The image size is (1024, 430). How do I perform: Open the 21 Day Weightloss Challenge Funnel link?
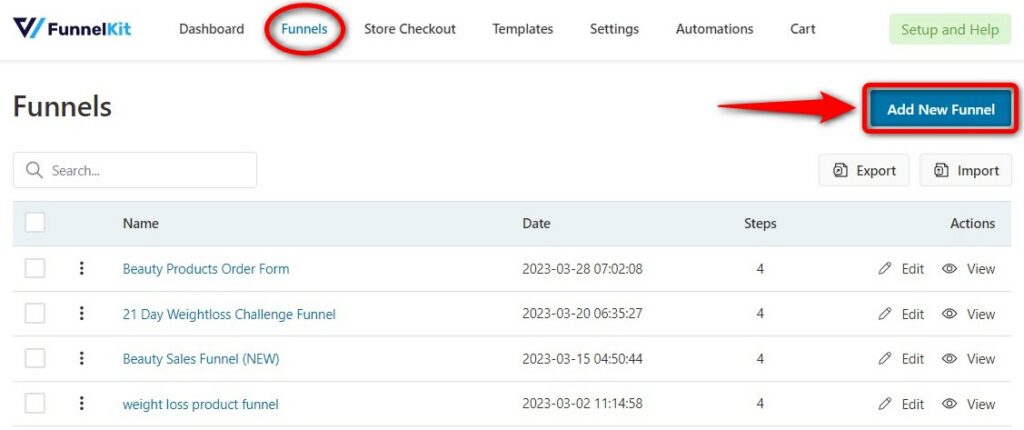pos(229,314)
